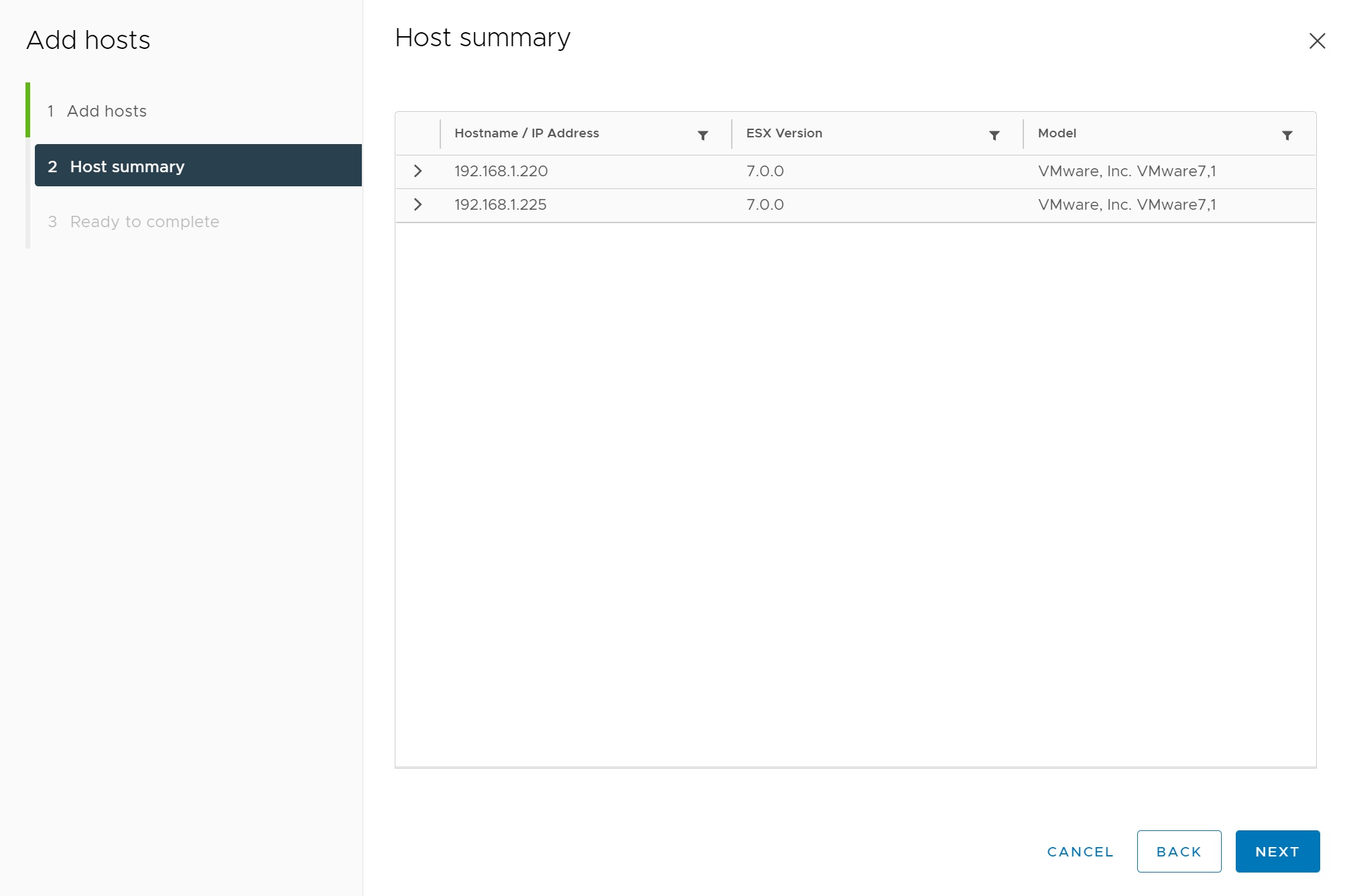This screenshot has height=896, width=1345.
Task: Cancel the Add hosts wizard
Action: coord(1080,851)
